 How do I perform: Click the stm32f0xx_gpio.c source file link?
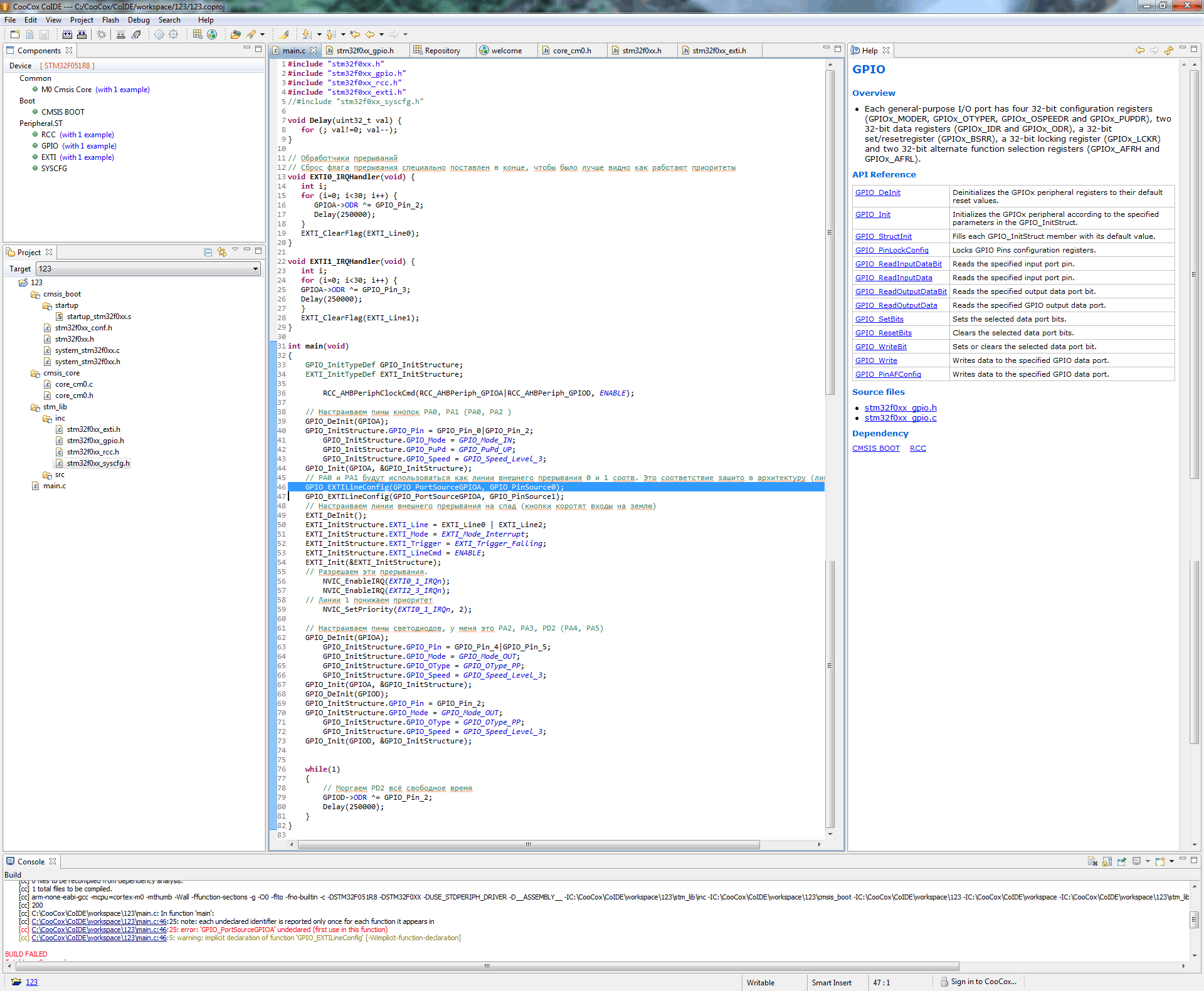900,418
